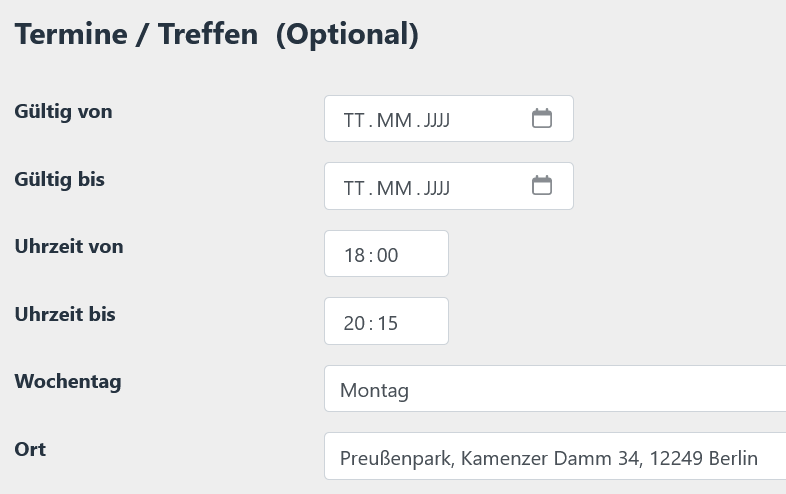The height and width of the screenshot is (494, 786).
Task: Click the Gültig von label
Action: (x=63, y=112)
